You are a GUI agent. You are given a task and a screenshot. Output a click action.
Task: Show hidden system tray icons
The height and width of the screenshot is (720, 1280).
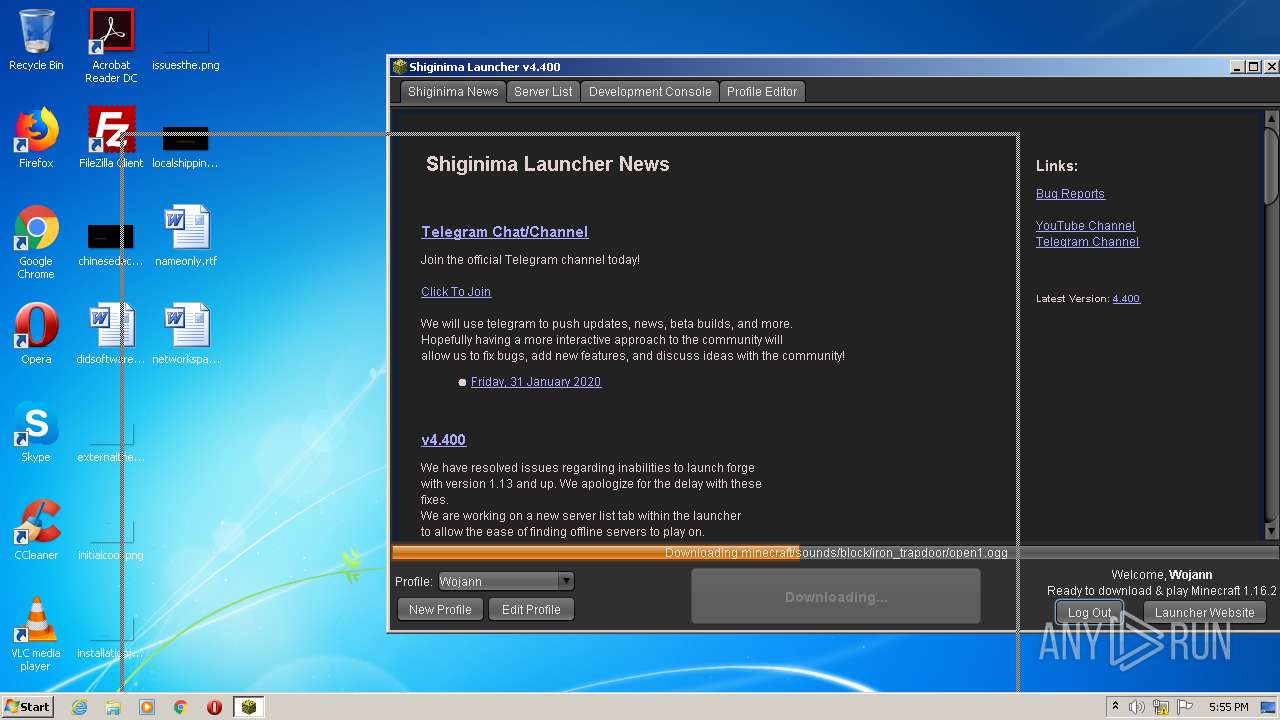[x=1115, y=707]
